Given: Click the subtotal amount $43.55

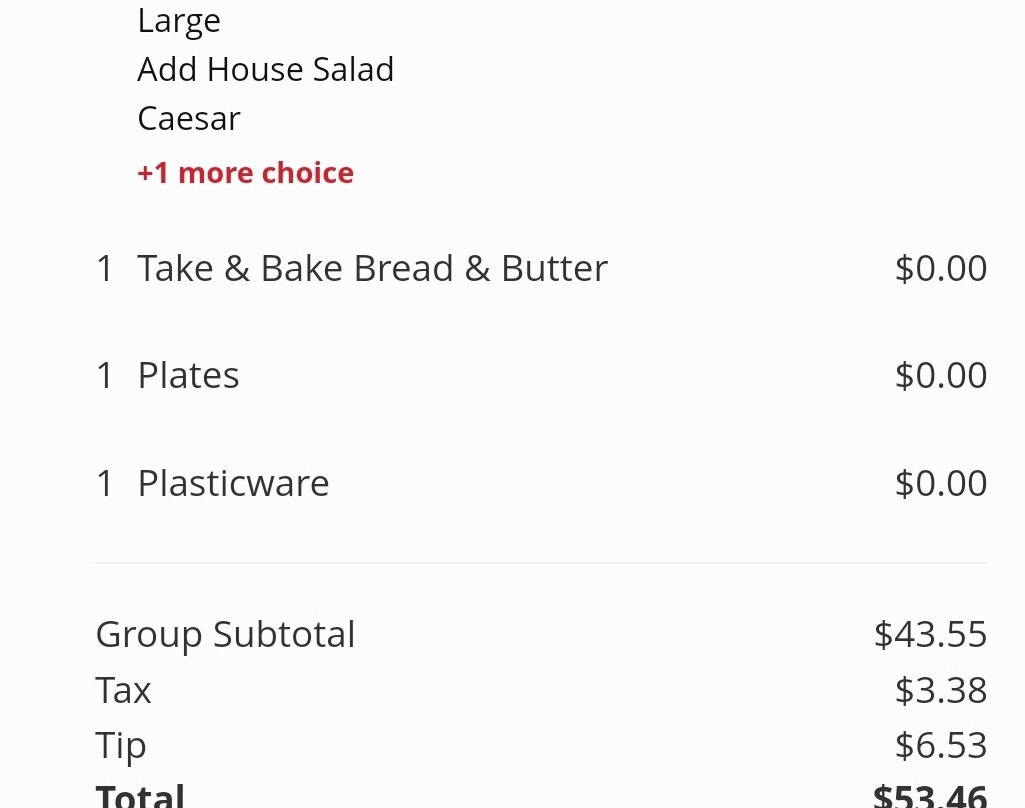Looking at the screenshot, I should point(930,635).
